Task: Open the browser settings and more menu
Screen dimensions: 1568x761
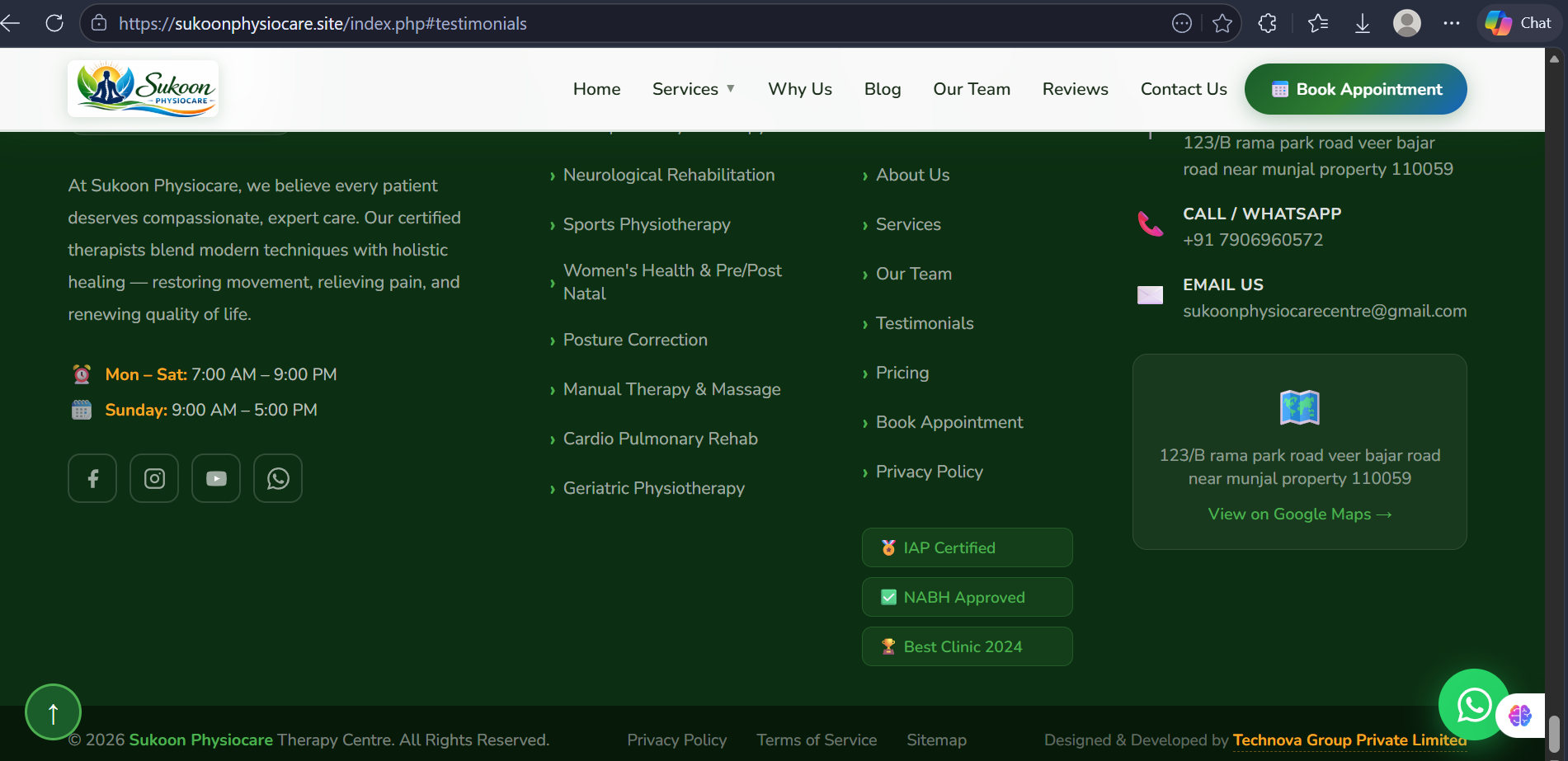Action: 1452,23
